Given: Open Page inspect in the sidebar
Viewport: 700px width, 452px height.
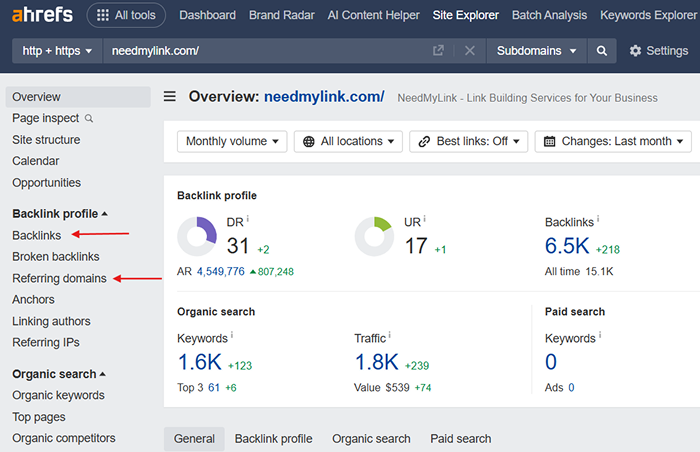Looking at the screenshot, I should (x=52, y=118).
